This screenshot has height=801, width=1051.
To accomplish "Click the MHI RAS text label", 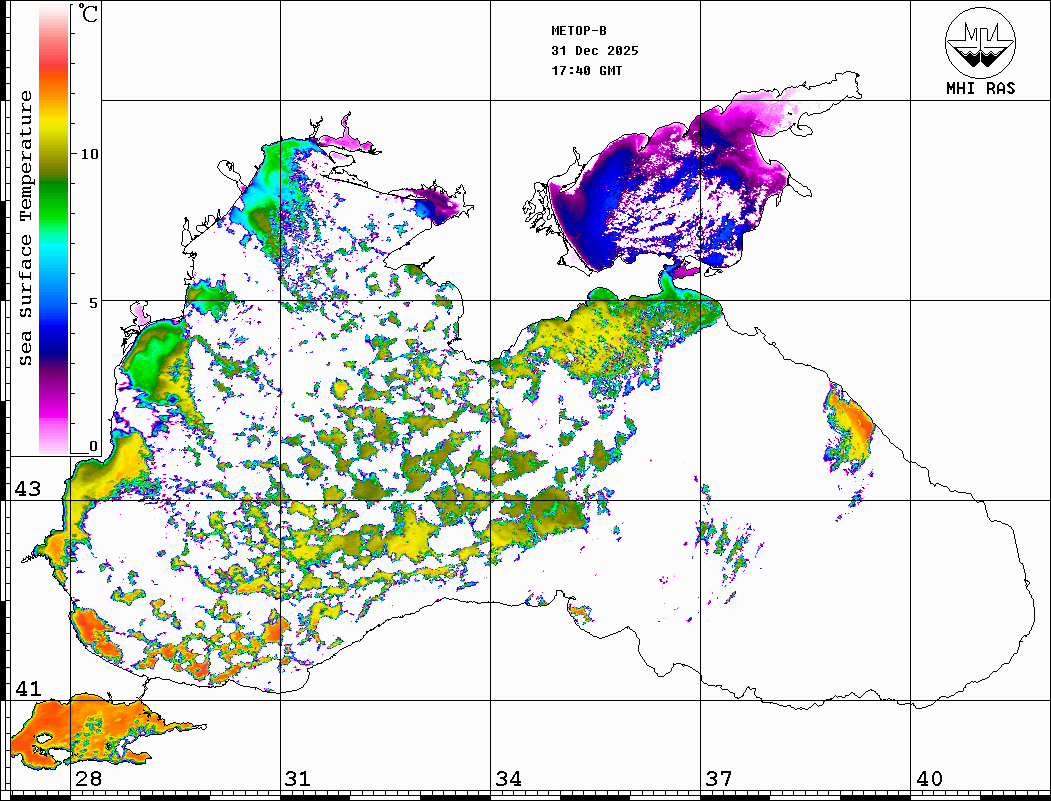I will [980, 88].
